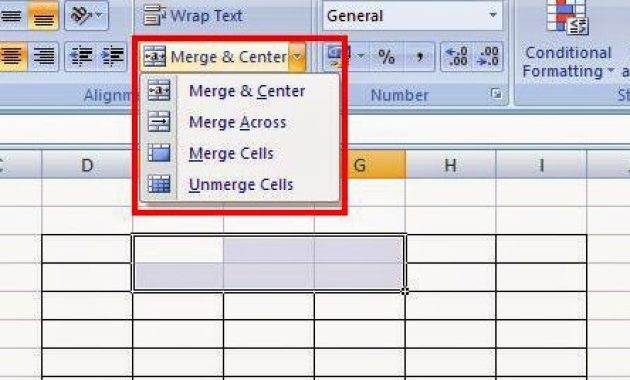Click the Increase Indent icon
Screen dimensions: 630x380
(x=112, y=57)
